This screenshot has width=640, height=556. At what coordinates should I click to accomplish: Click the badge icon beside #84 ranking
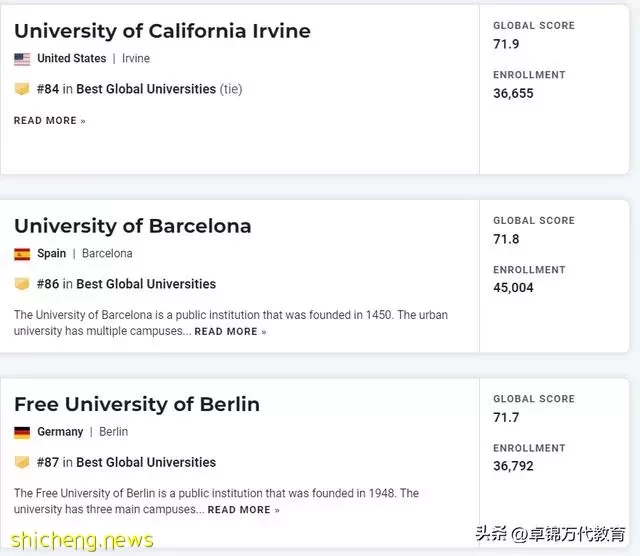click(x=22, y=89)
